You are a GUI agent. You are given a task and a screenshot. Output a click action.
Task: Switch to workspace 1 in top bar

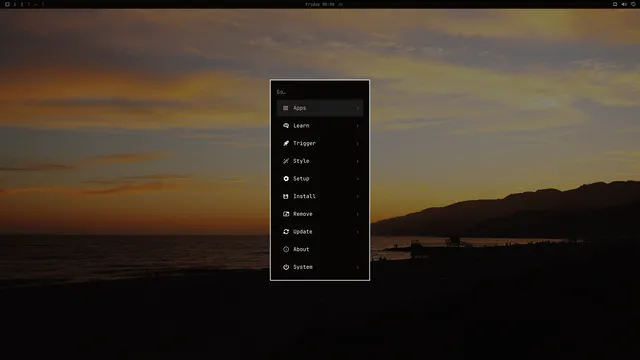click(15, 4)
